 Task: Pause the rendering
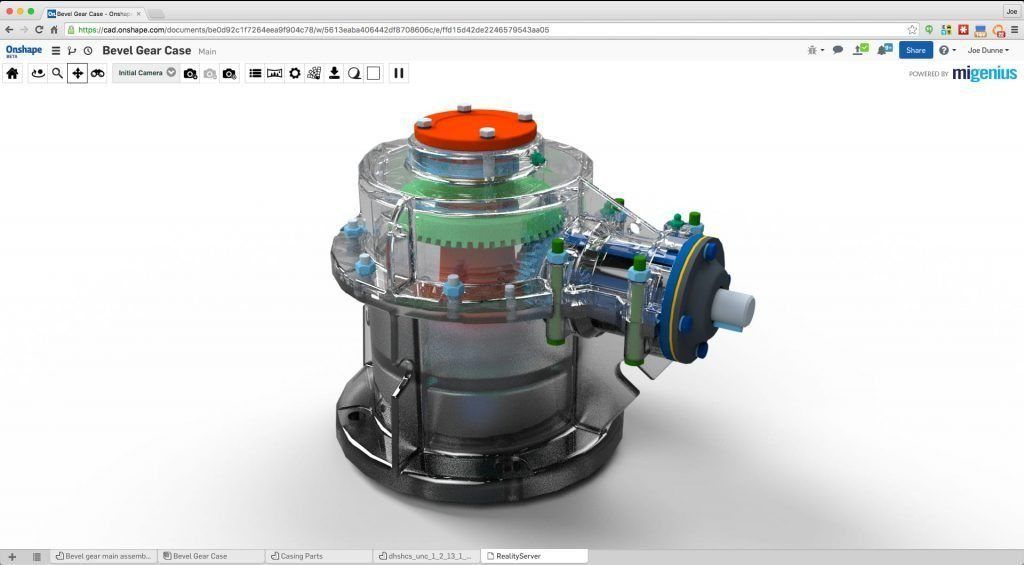click(399, 73)
